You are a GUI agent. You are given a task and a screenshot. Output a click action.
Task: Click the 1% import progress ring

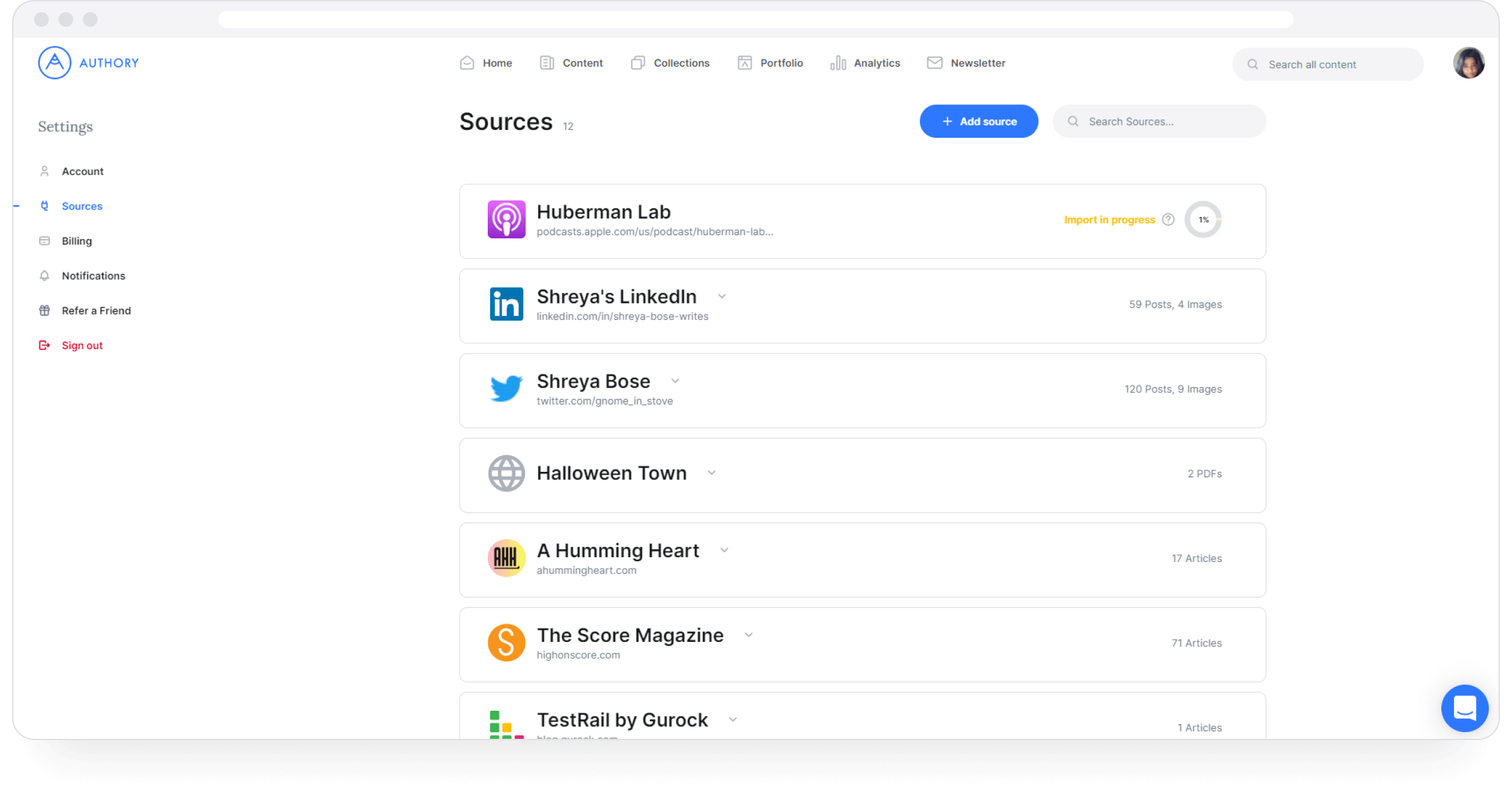[x=1203, y=219]
